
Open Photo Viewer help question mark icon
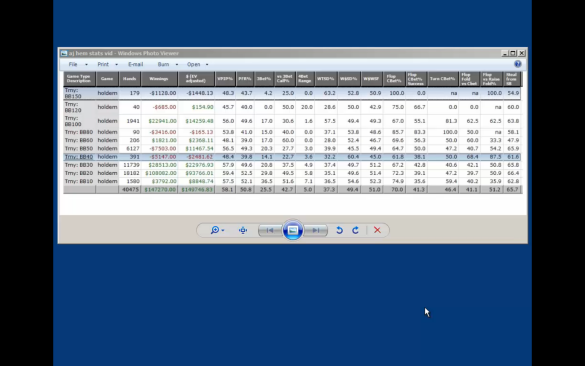tap(517, 64)
